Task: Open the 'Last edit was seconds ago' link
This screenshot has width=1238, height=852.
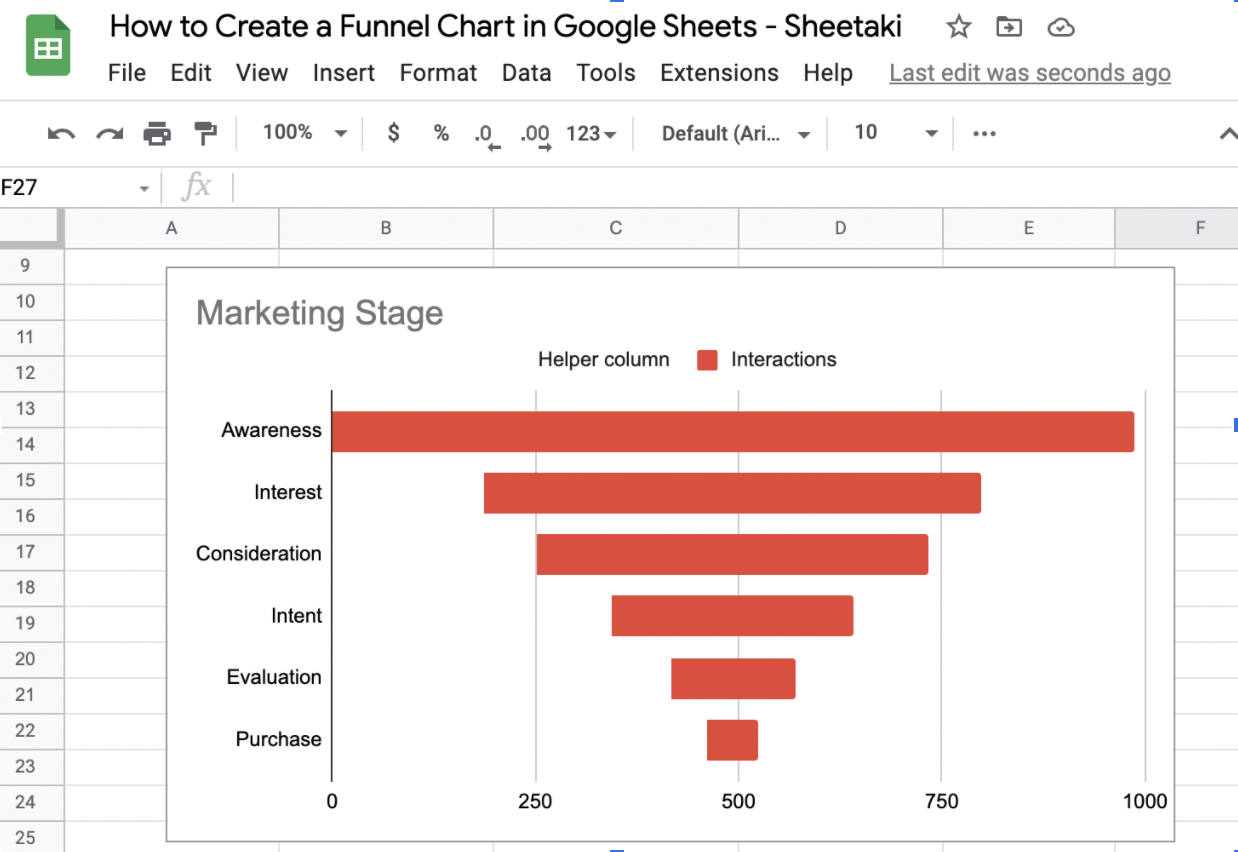Action: point(1029,73)
